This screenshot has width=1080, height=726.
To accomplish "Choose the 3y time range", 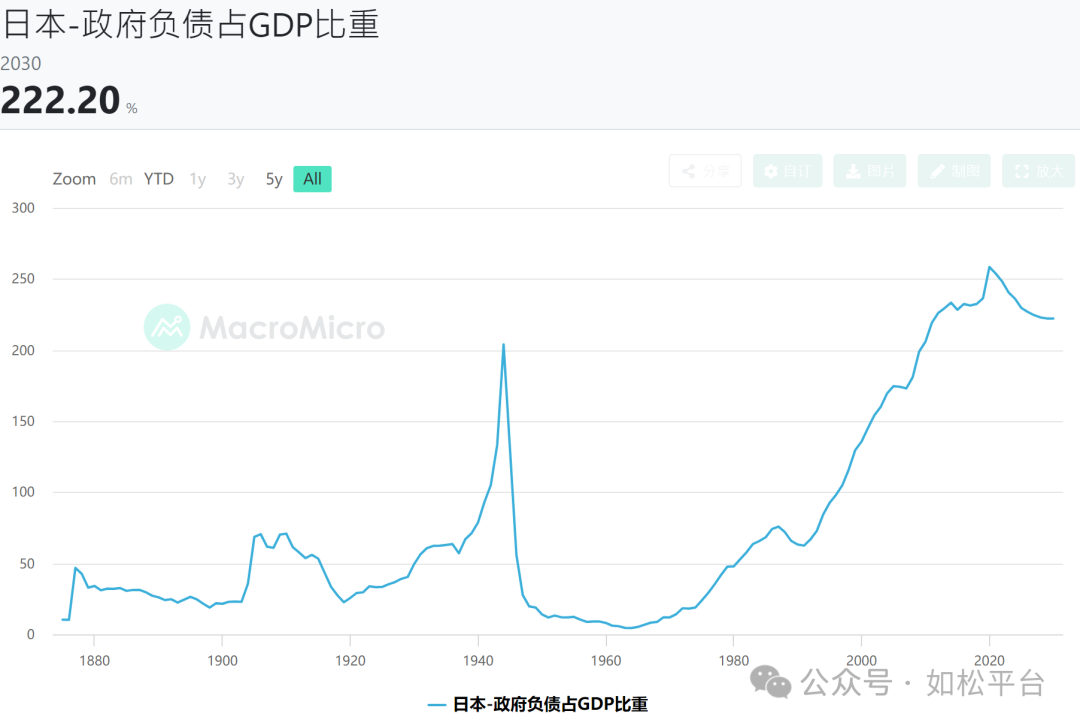I will pos(234,178).
